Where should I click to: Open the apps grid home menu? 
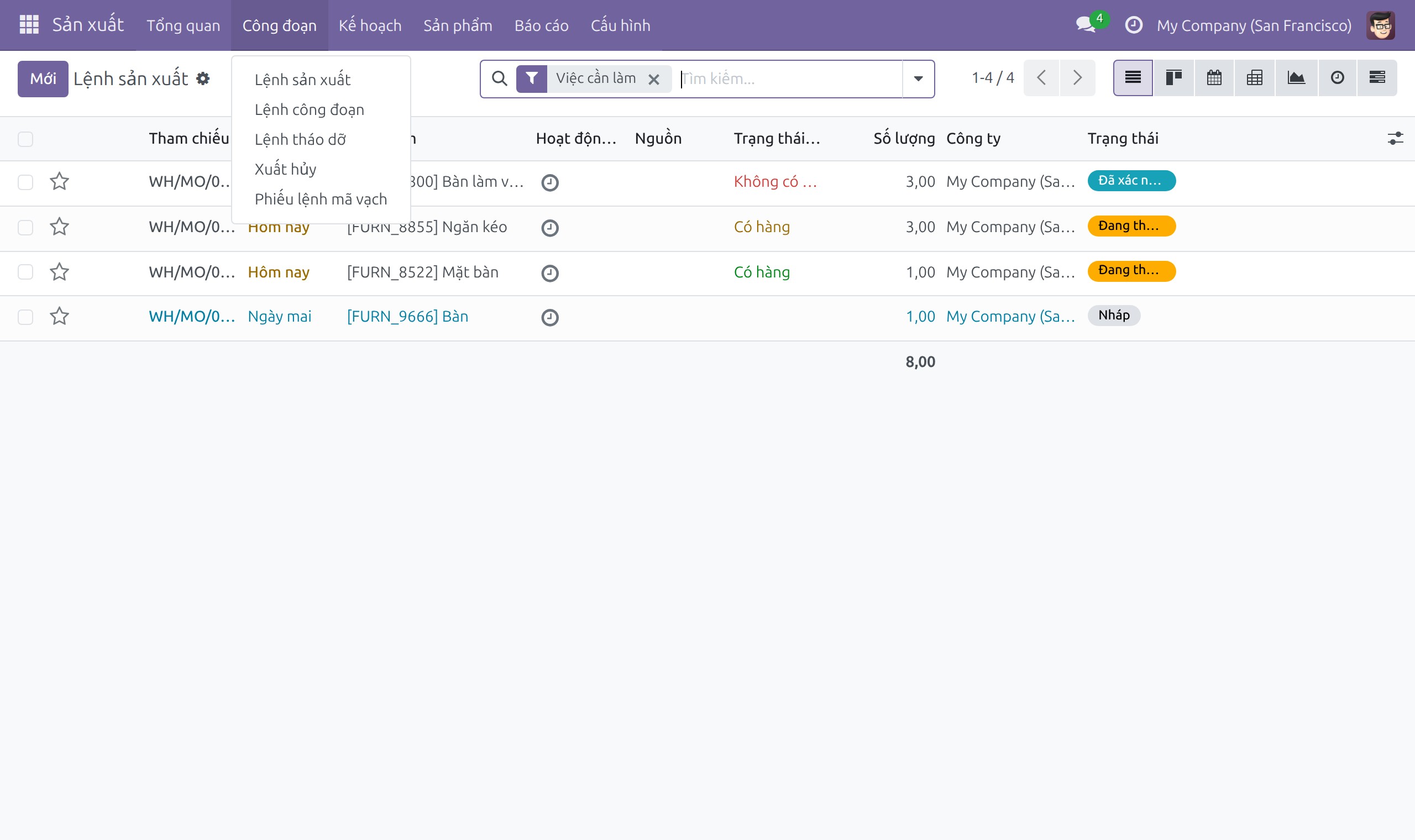click(29, 25)
